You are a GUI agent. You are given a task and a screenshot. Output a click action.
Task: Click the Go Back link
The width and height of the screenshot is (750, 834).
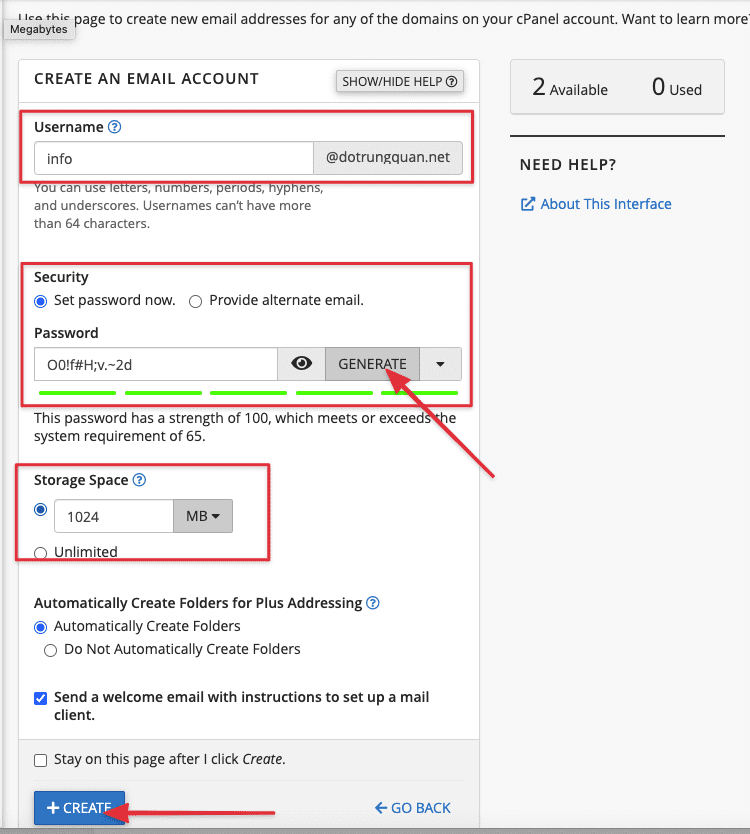point(412,808)
